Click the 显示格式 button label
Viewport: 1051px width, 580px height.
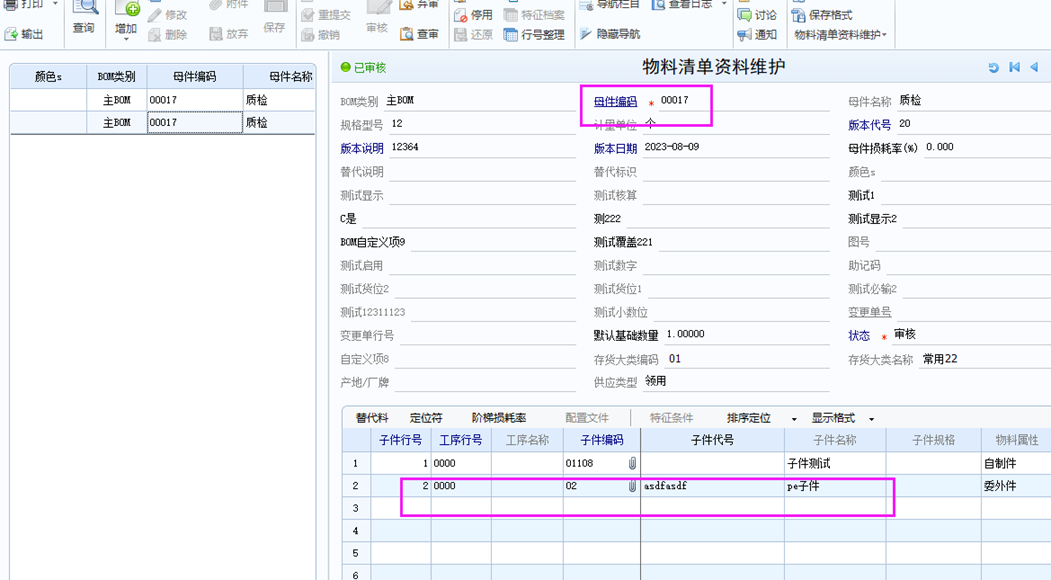pyautogui.click(x=833, y=418)
